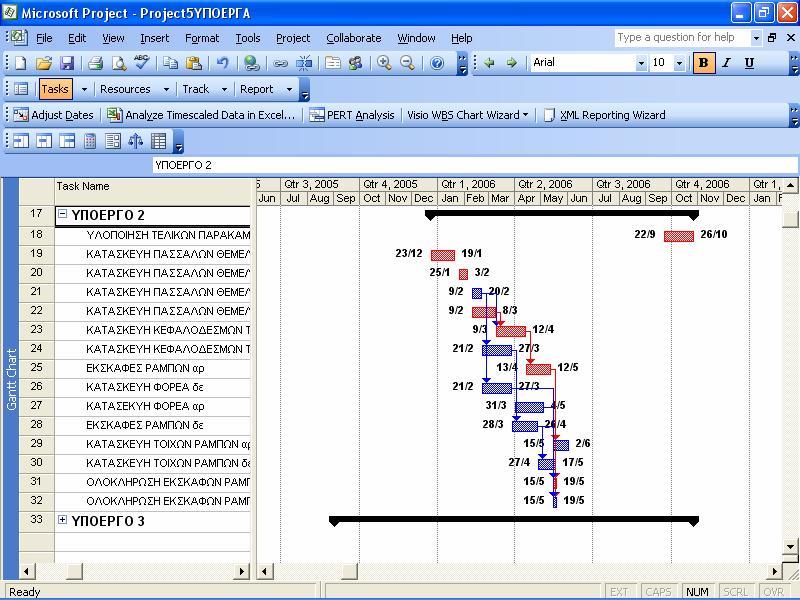
Task: Click the task table horizontal scrollbar thumb
Action: pos(74,571)
